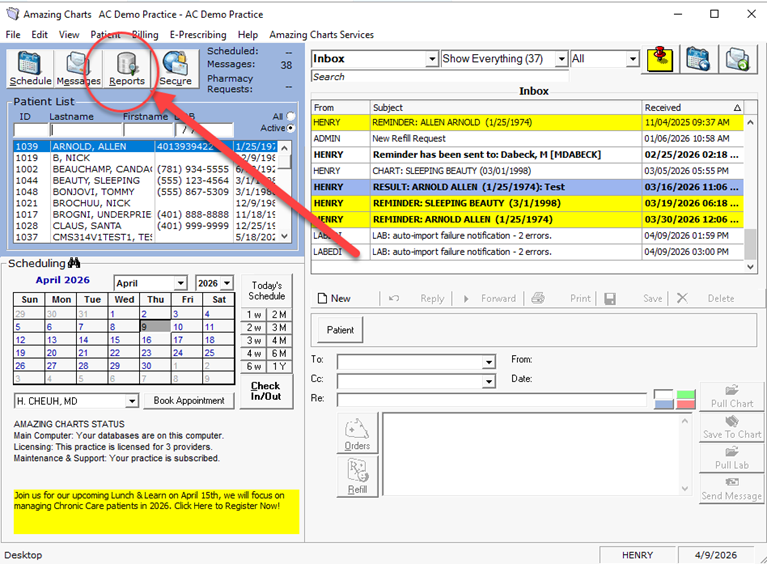
Task: Click the Book Appointment button
Action: 189,401
